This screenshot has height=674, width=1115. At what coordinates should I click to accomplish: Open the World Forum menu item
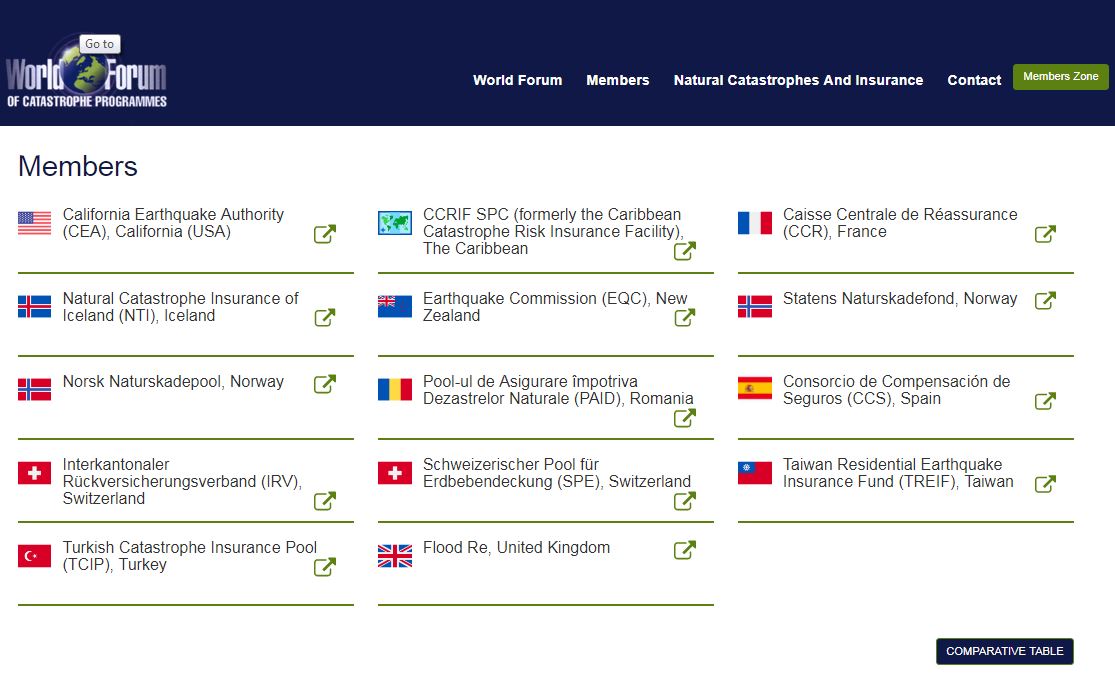pyautogui.click(x=518, y=80)
